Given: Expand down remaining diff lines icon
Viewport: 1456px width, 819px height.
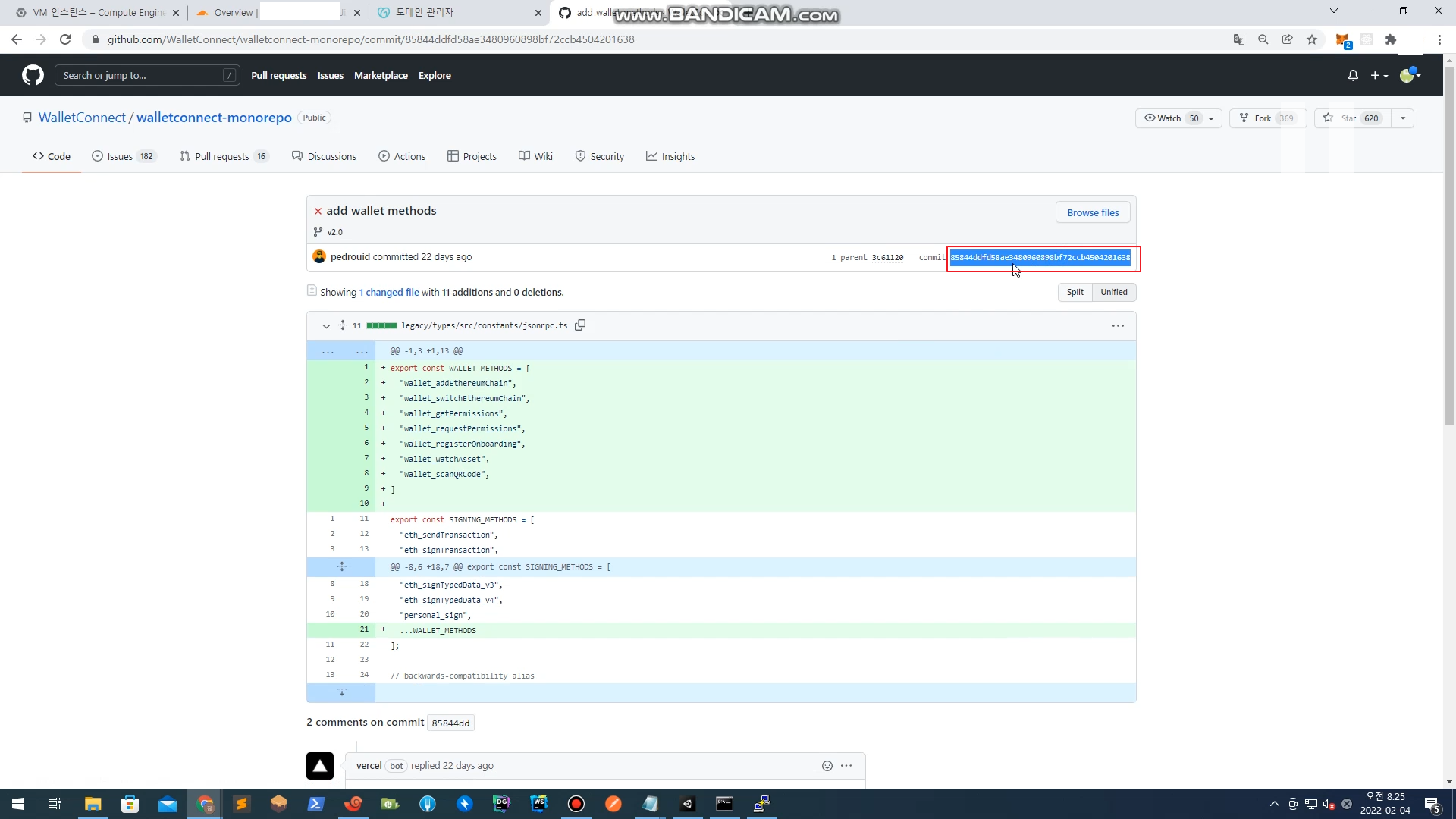Looking at the screenshot, I should [341, 692].
